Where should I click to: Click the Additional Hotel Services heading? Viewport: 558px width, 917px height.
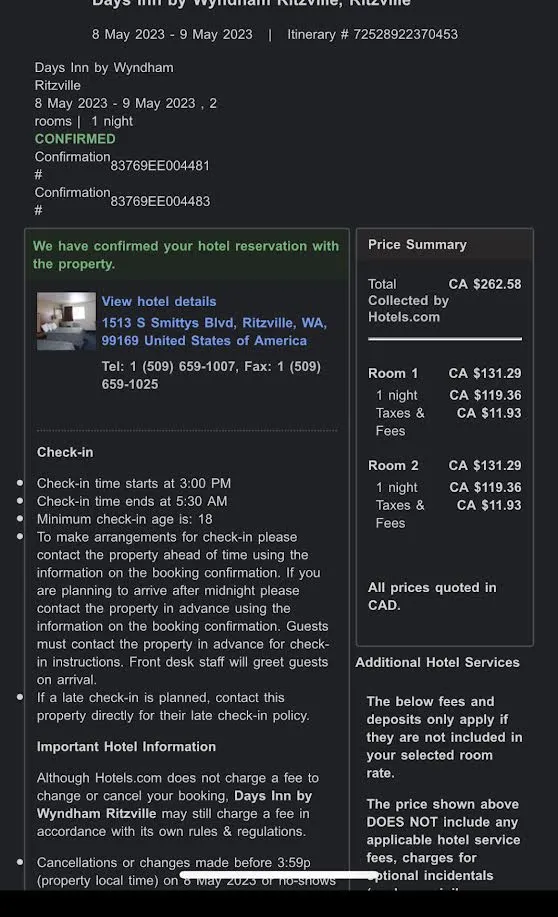438,662
